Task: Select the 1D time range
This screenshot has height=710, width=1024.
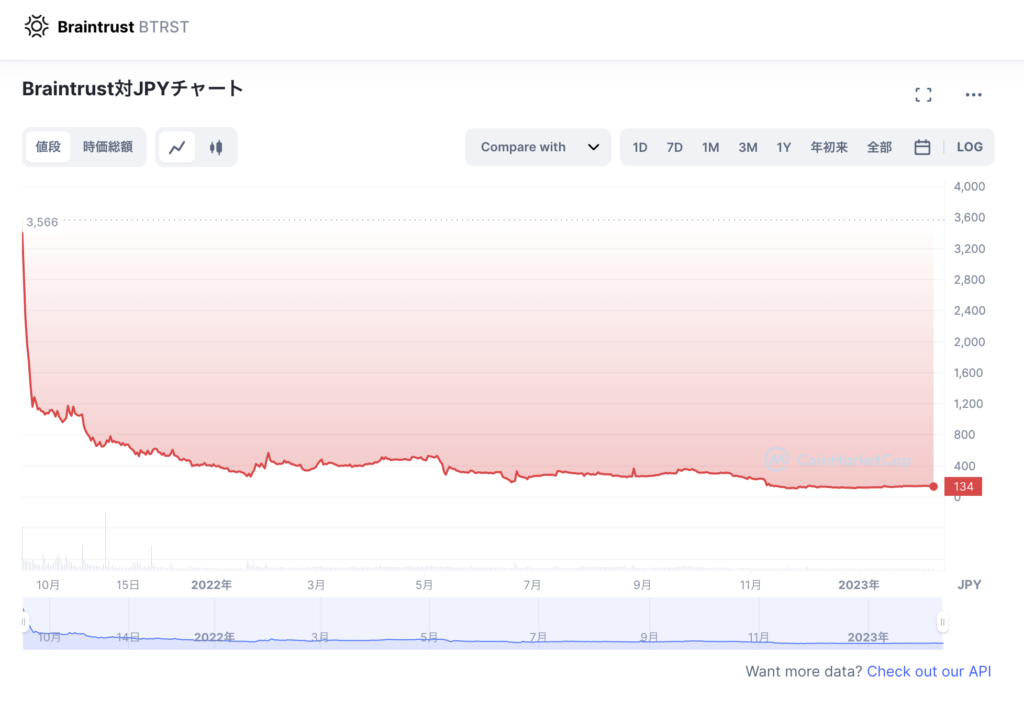Action: 640,147
